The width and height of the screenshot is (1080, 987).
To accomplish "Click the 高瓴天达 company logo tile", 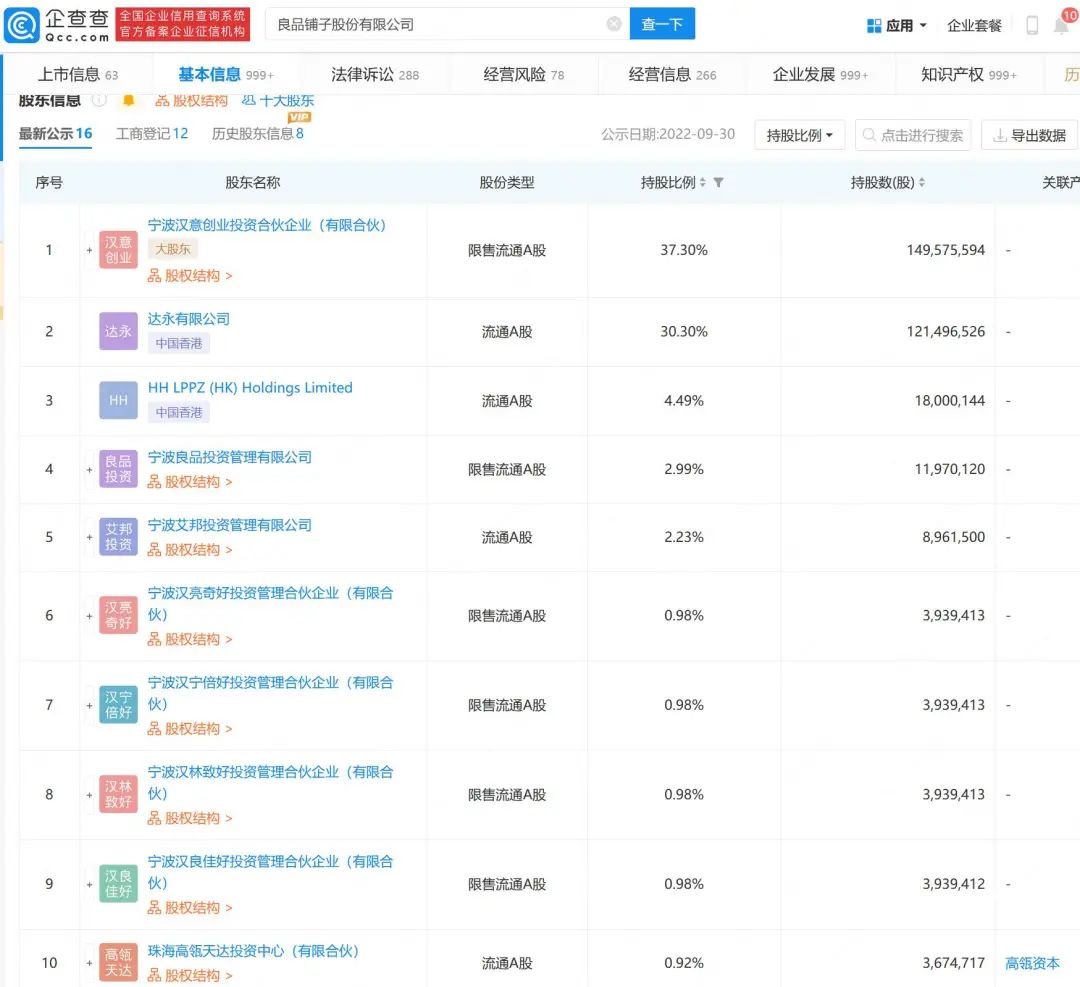I will point(118,962).
